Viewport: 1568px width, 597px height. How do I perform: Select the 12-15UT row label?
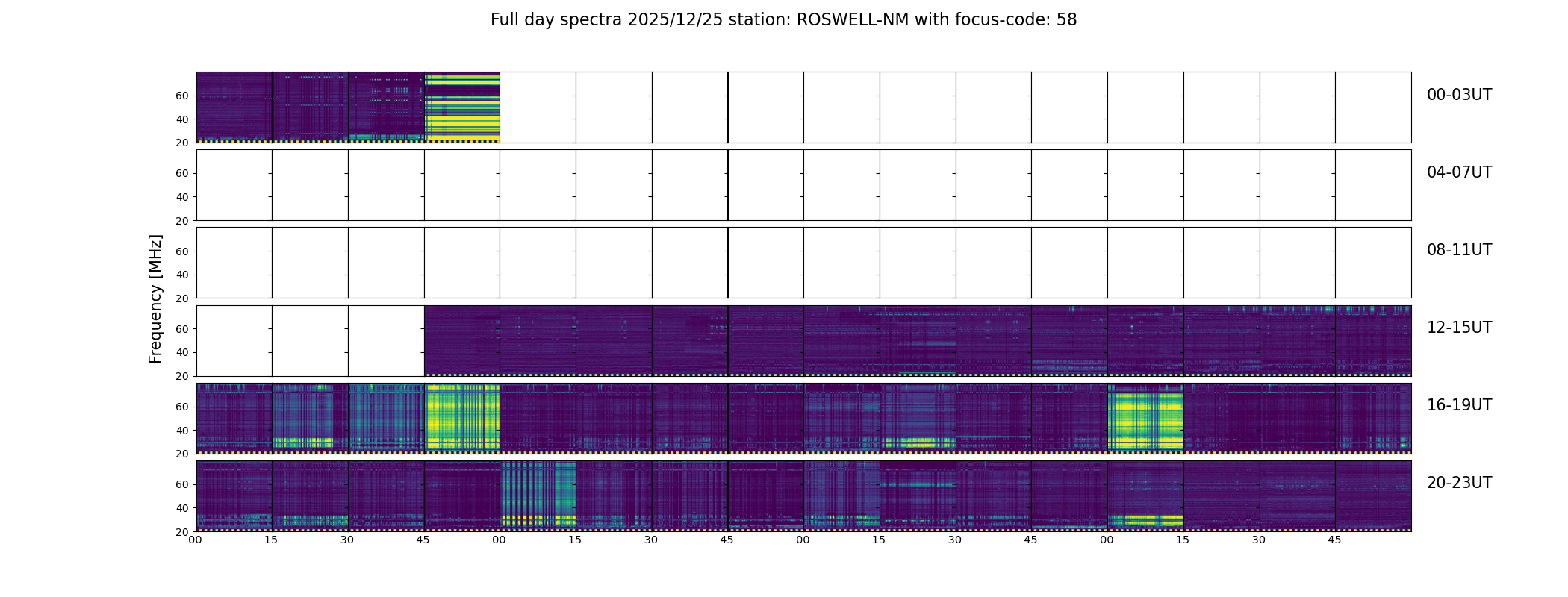tap(1459, 328)
